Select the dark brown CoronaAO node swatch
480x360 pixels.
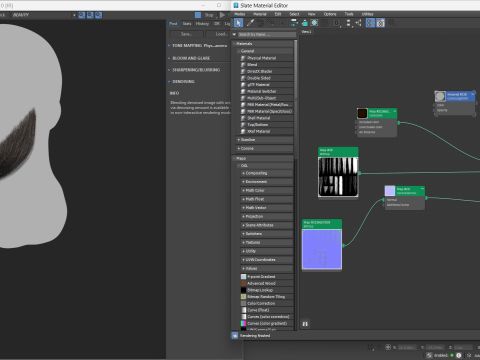tap(362, 113)
